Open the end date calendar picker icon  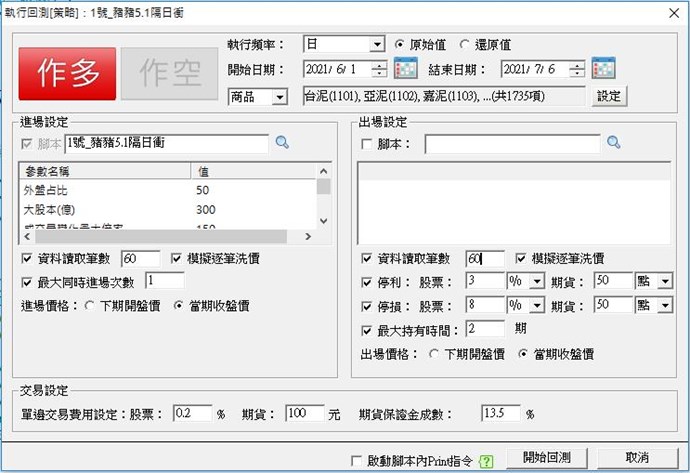(603, 69)
